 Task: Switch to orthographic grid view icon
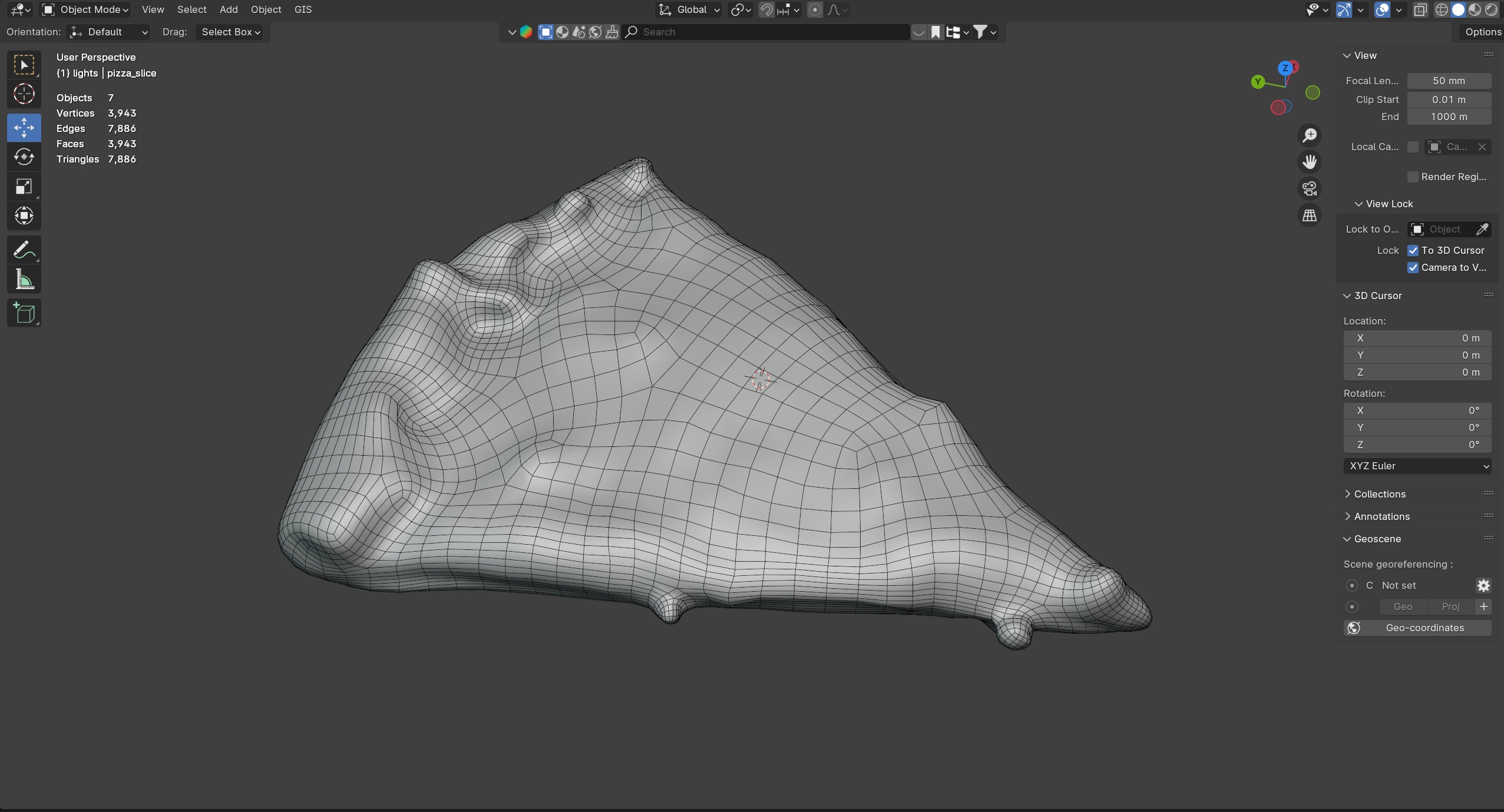(x=1309, y=216)
